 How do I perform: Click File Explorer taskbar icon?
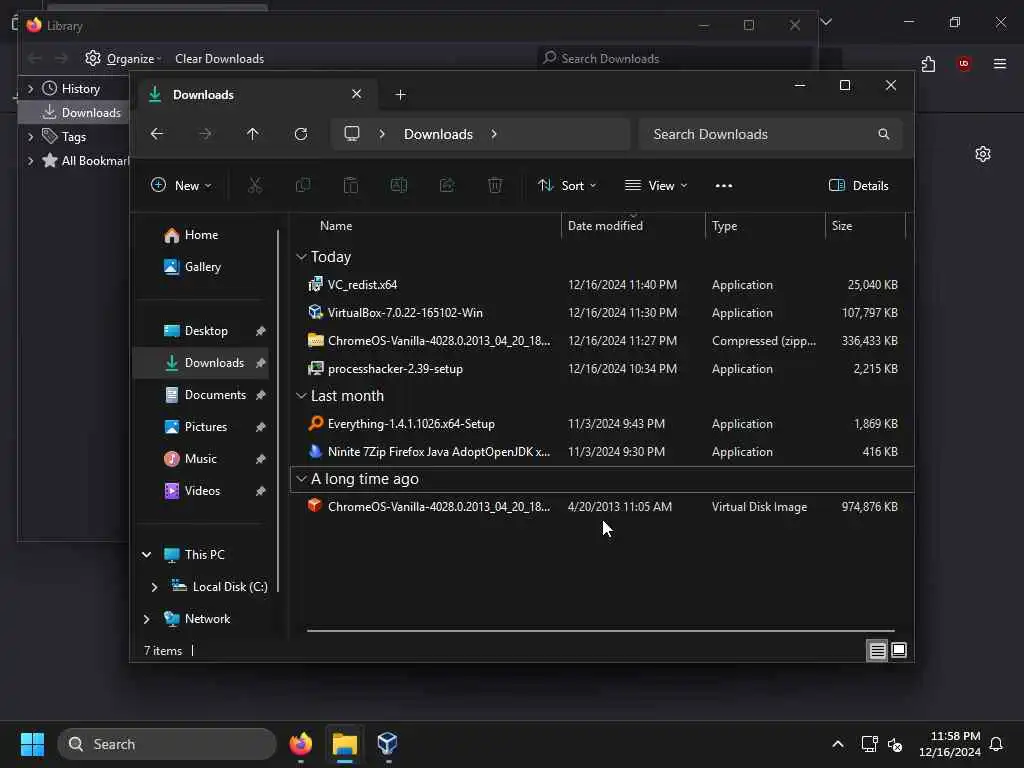pos(345,744)
